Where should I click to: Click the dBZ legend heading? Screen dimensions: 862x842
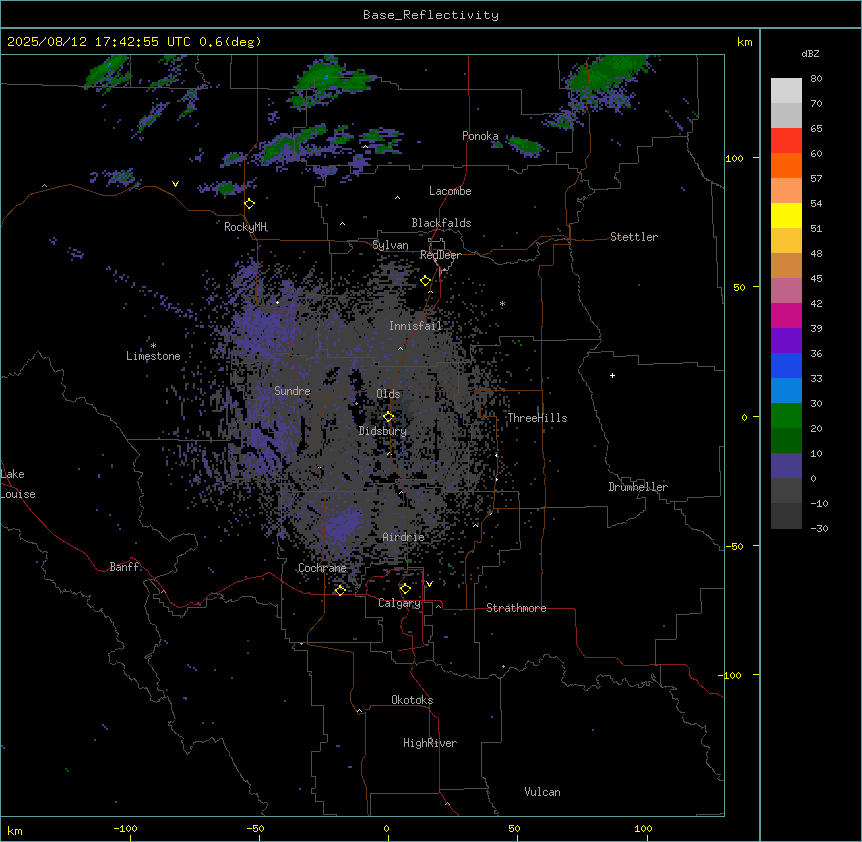point(810,54)
